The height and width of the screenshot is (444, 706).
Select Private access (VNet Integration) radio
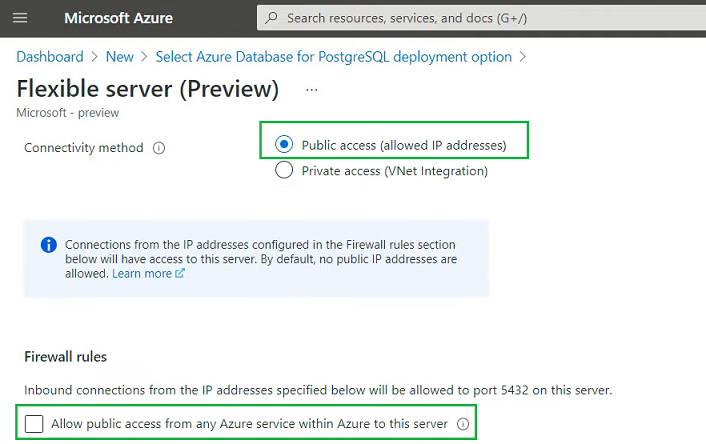[x=284, y=170]
